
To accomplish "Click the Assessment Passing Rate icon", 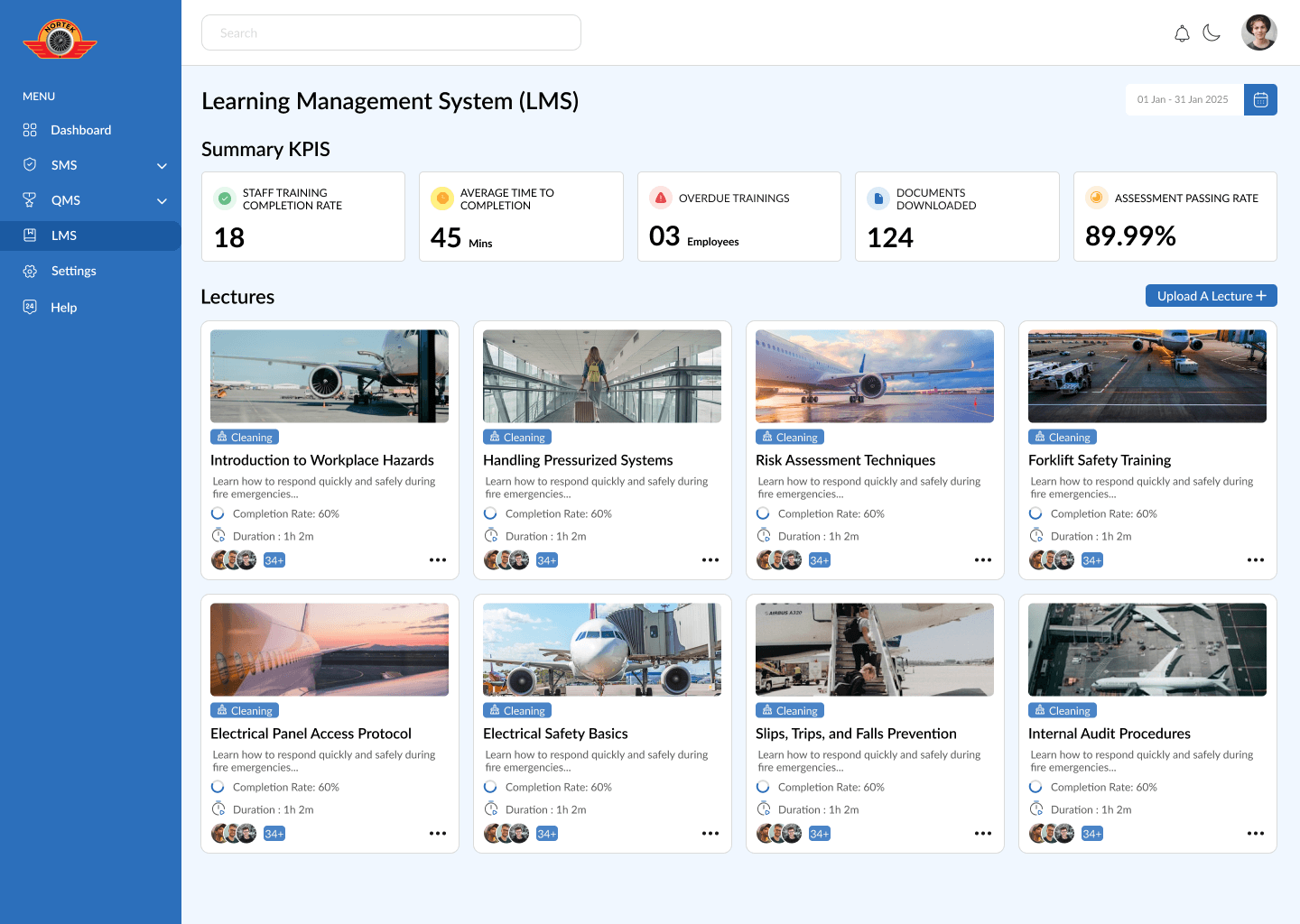I will coord(1096,198).
